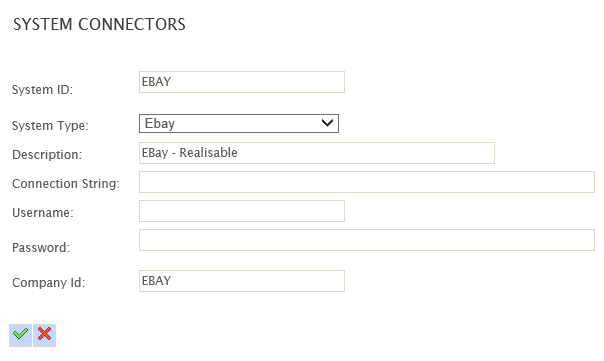Activate the empty Username text box
This screenshot has width=604, height=361.
(x=242, y=211)
